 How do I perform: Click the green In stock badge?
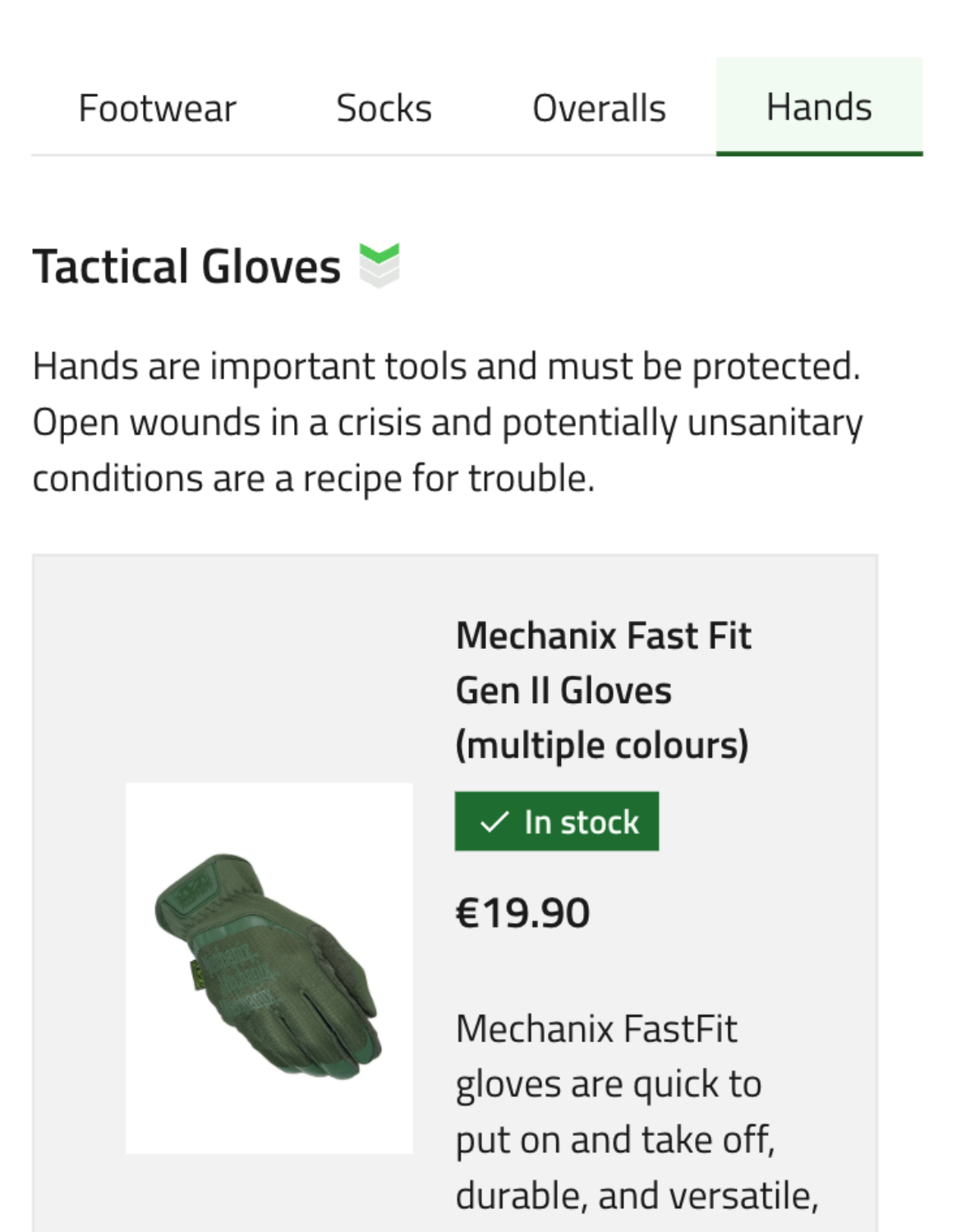557,821
